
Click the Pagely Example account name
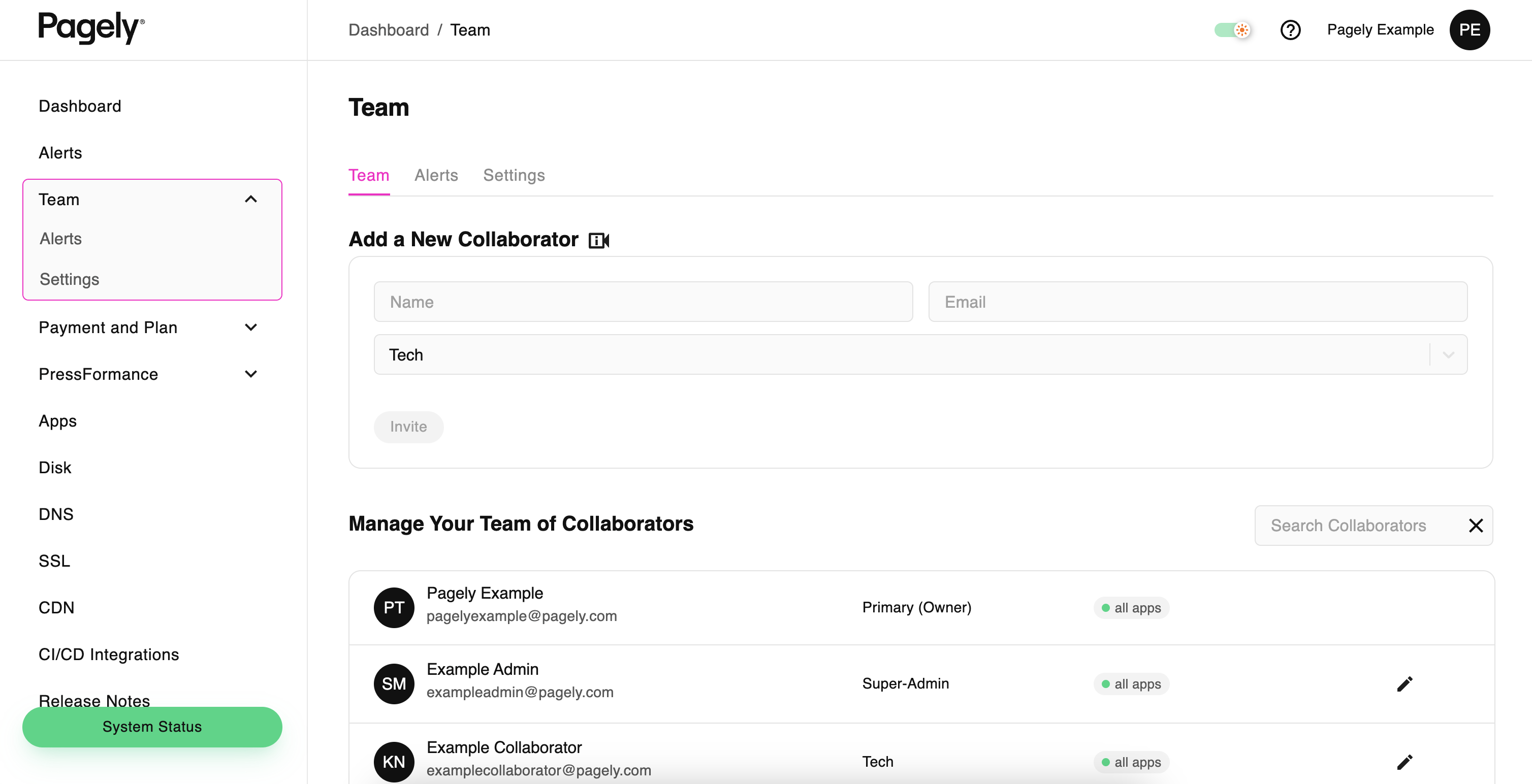click(x=1380, y=30)
